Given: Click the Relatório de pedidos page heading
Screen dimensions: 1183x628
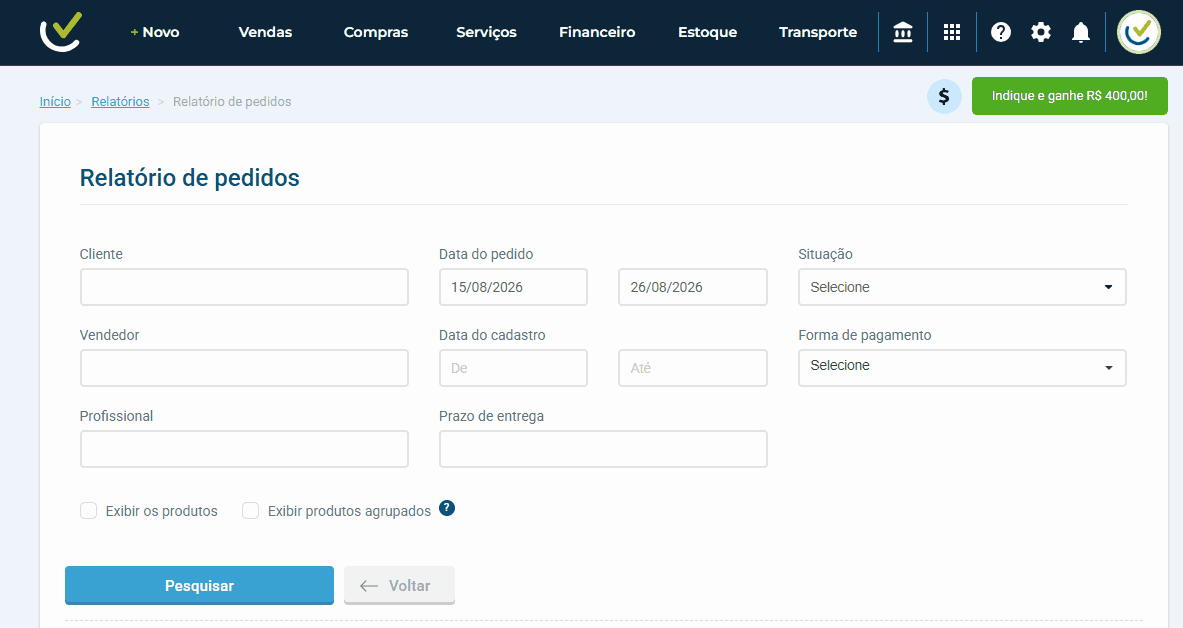Looking at the screenshot, I should (x=189, y=178).
